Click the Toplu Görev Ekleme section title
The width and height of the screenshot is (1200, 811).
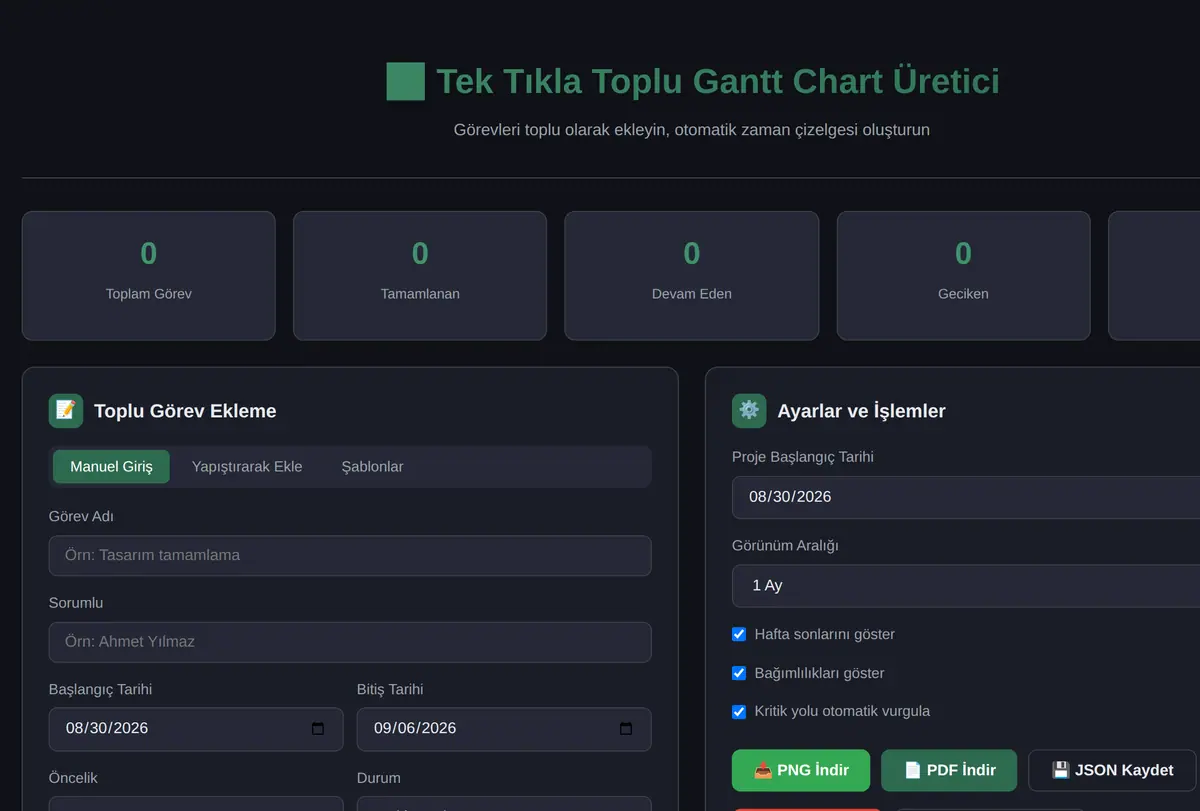185,411
